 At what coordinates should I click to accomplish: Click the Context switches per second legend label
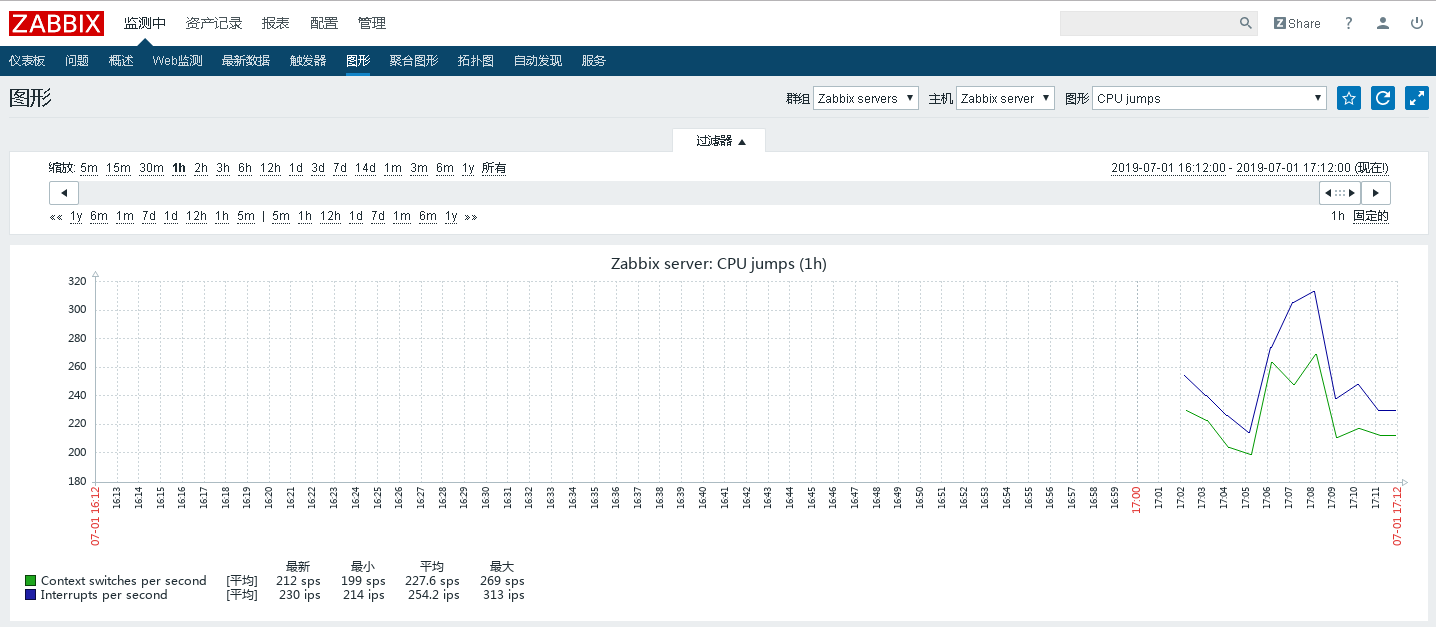pos(123,581)
